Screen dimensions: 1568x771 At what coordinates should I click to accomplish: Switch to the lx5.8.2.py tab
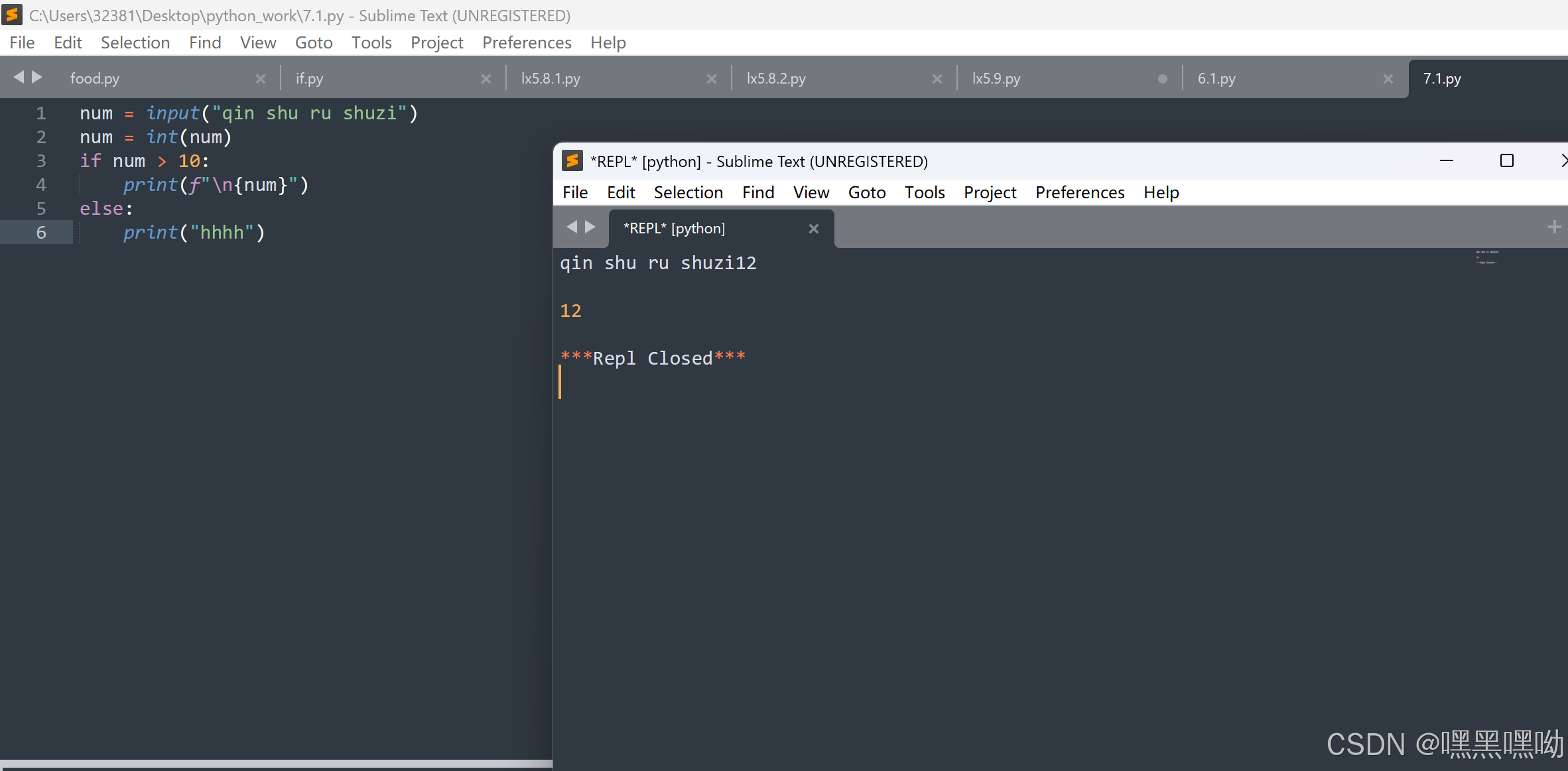(x=776, y=79)
